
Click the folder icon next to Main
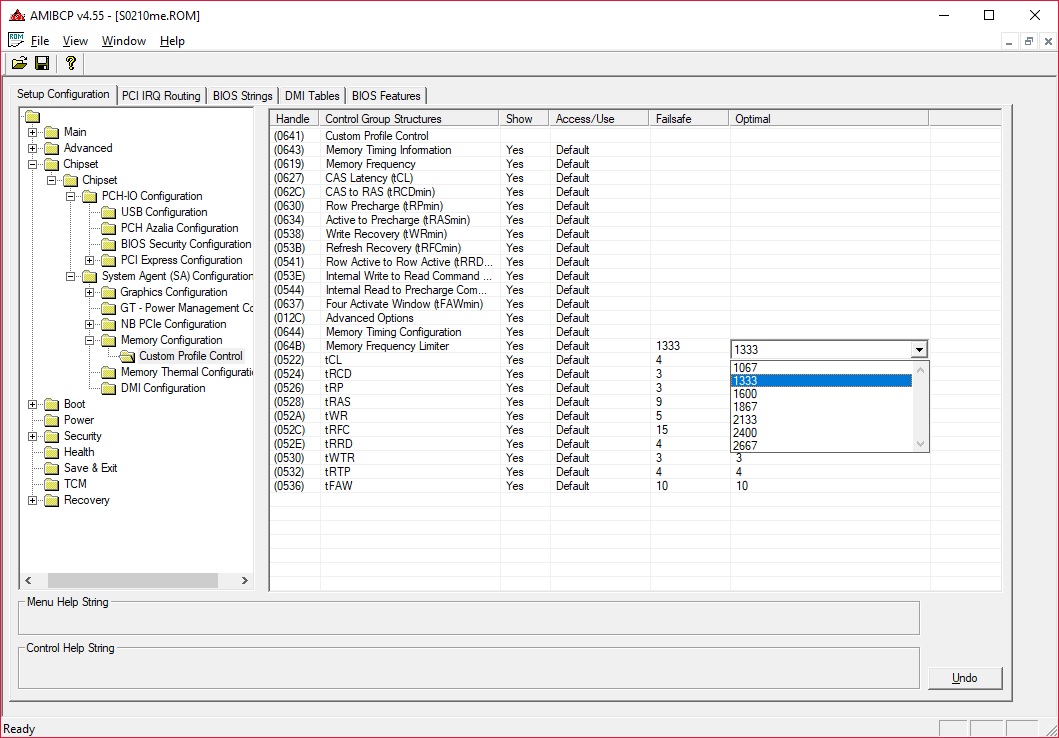(52, 132)
